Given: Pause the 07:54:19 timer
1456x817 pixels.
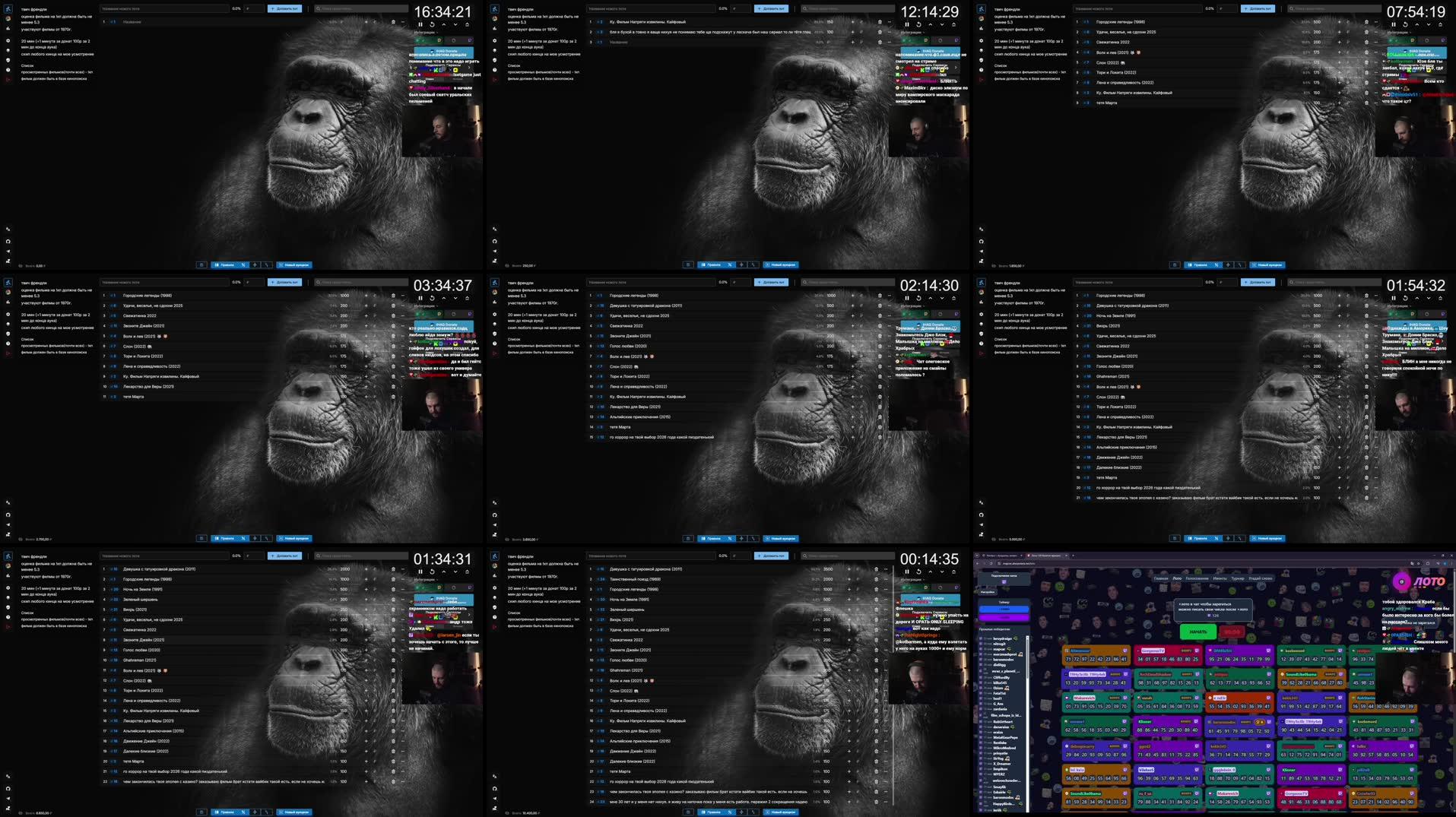Looking at the screenshot, I should 1394,24.
